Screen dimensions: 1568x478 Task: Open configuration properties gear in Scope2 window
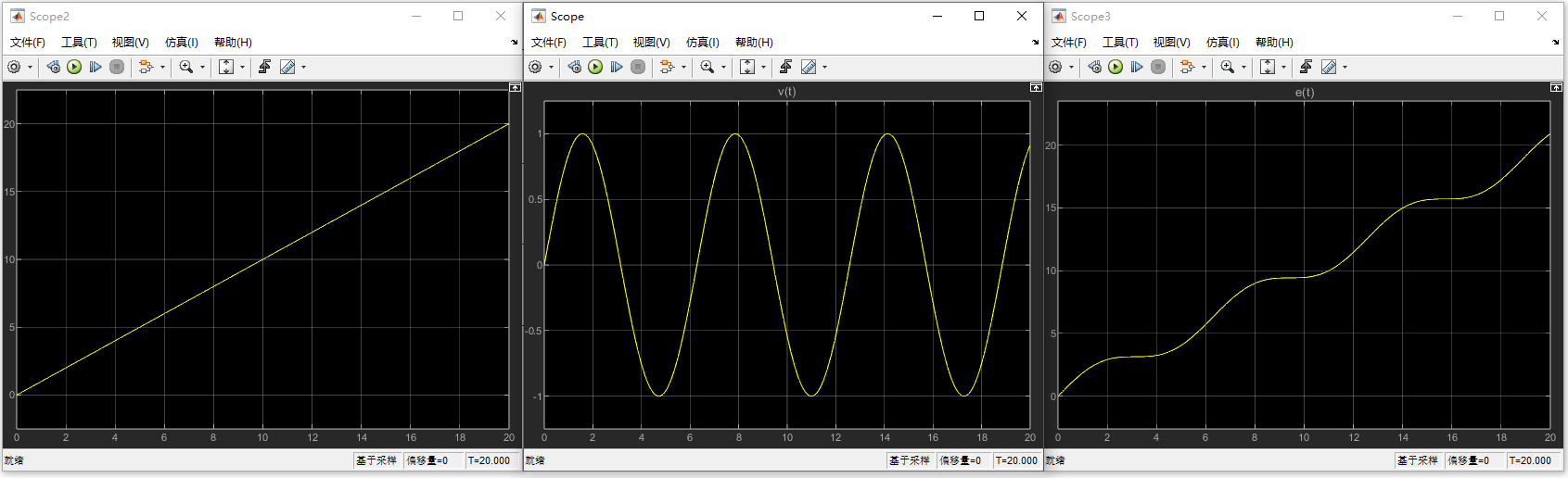click(x=14, y=67)
